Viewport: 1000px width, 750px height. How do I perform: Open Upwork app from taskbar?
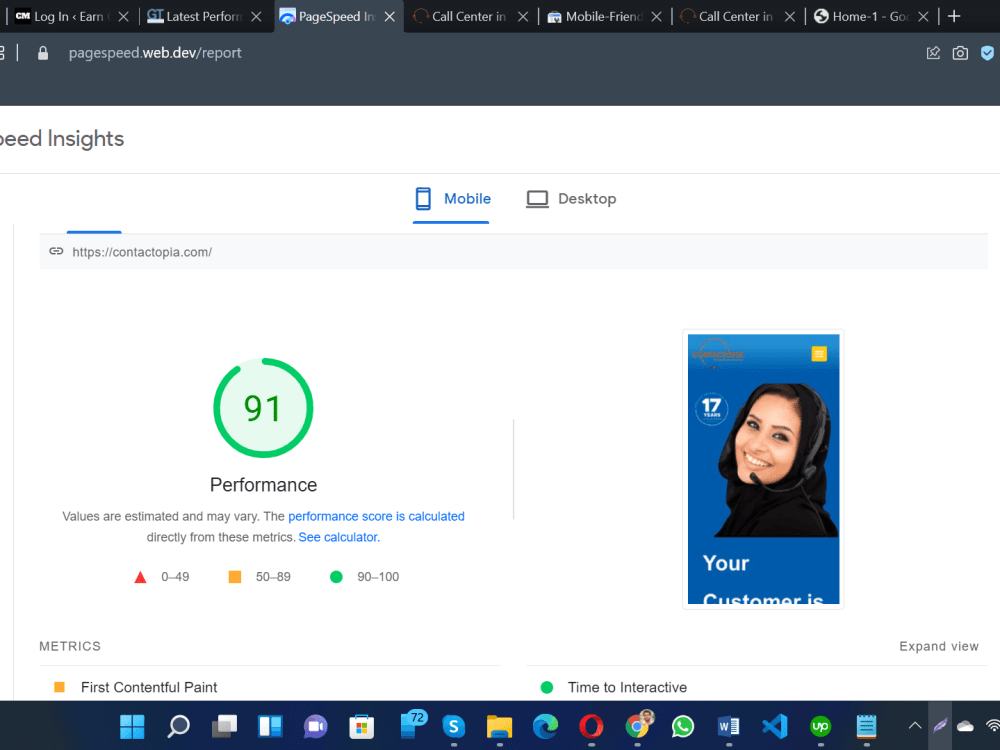820,726
